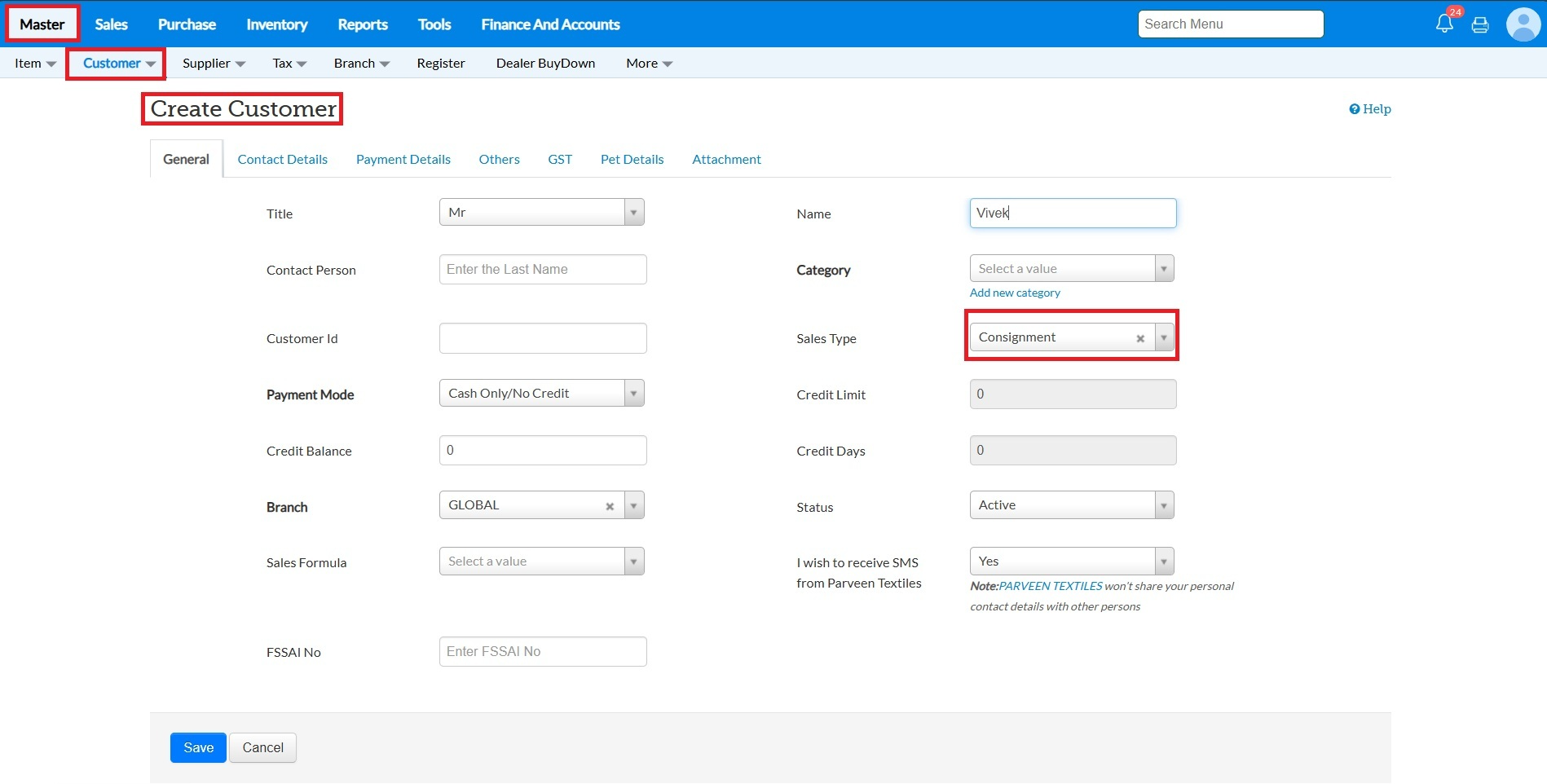The image size is (1547, 784).
Task: Click the Save button
Action: [198, 747]
